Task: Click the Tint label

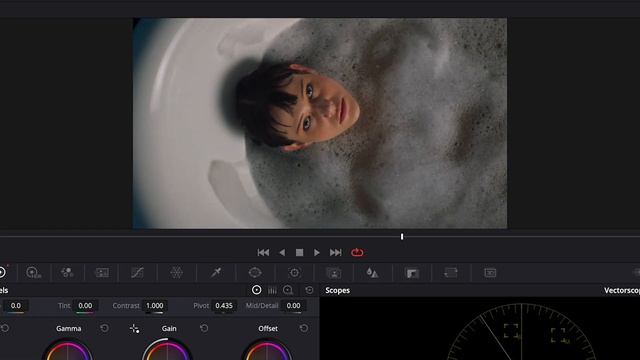Action: click(64, 306)
